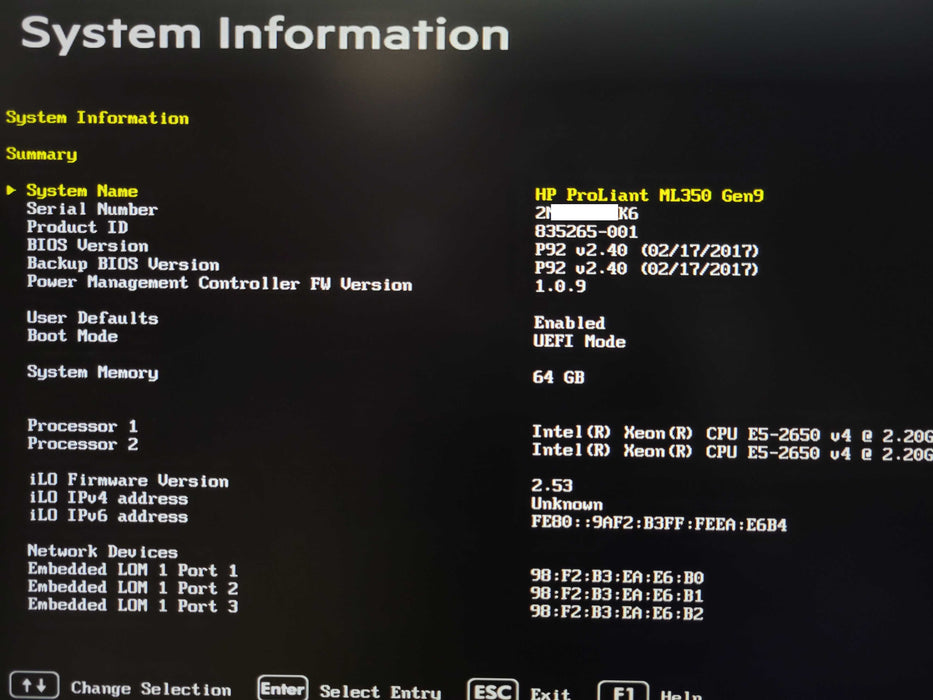Click the up/down arrows Change Selection key icon
Screen dimensions: 933x700
tap(33, 688)
